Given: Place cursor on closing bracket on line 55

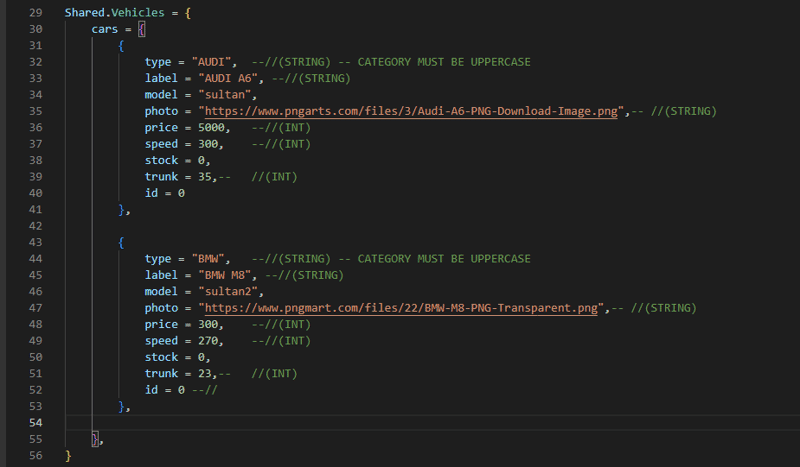Looking at the screenshot, I should click(x=95, y=439).
